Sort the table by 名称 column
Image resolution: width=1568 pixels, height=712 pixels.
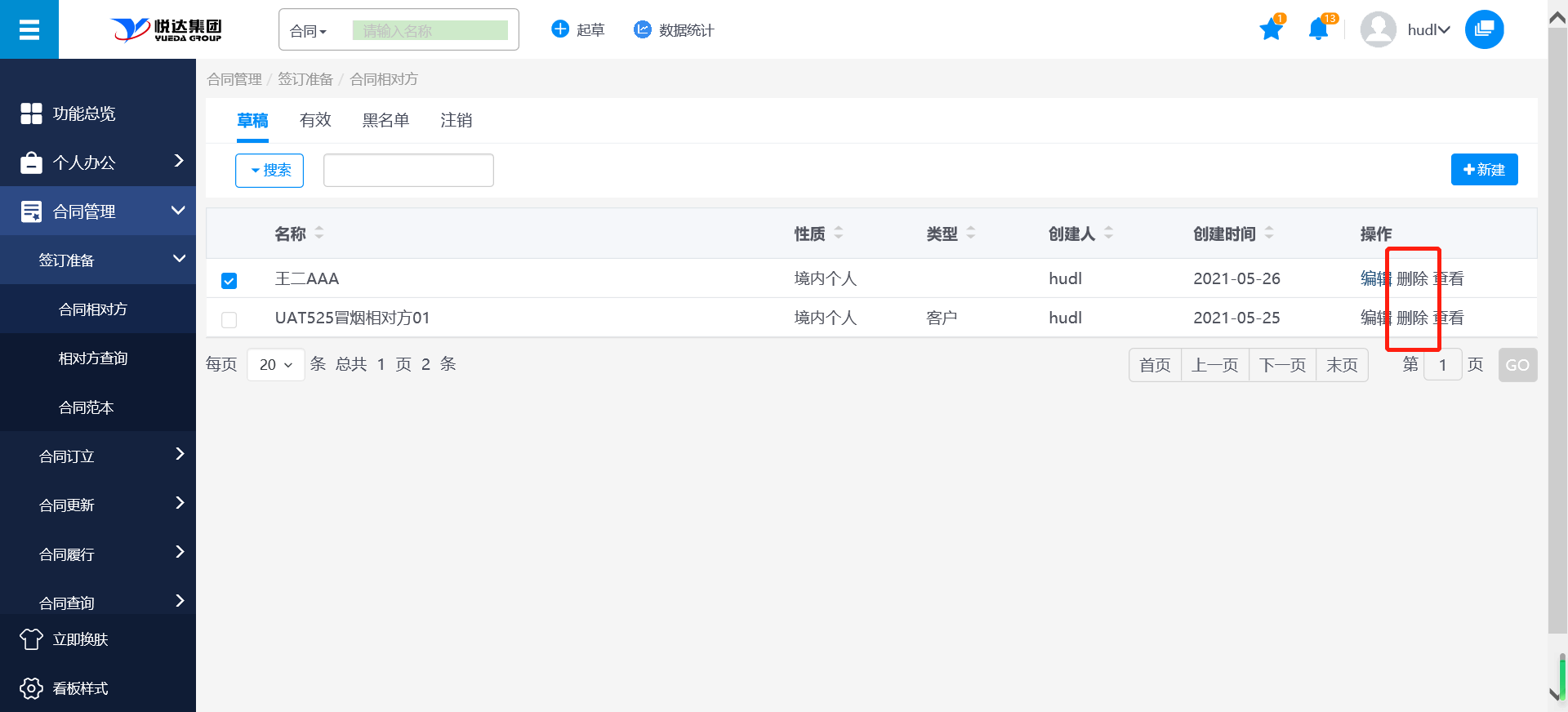pos(318,234)
